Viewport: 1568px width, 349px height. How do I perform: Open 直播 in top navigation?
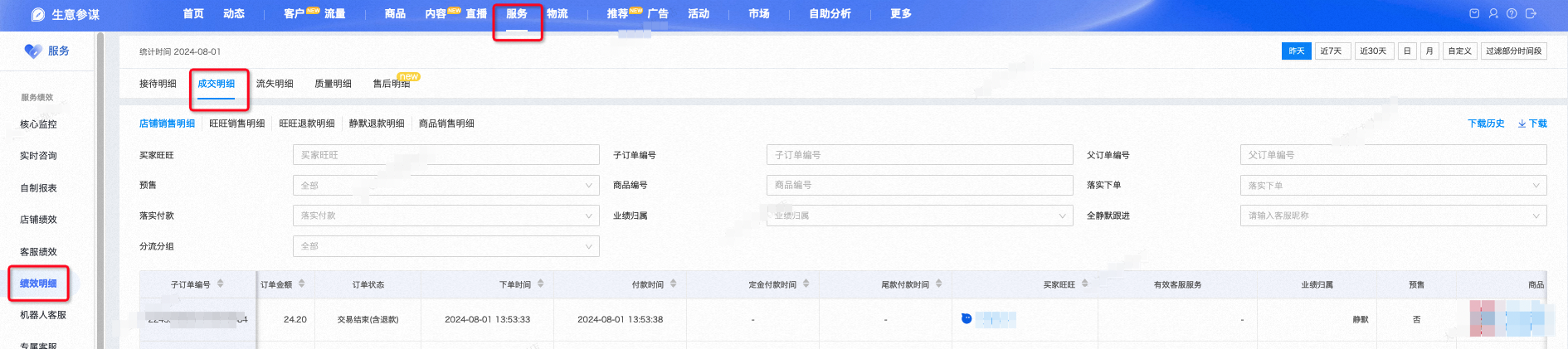[476, 14]
